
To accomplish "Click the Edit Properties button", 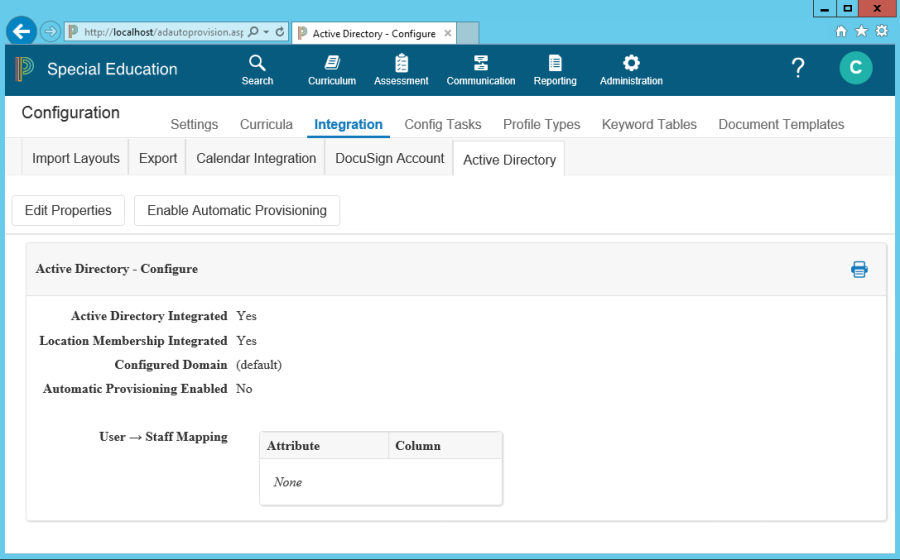I will pyautogui.click(x=68, y=211).
